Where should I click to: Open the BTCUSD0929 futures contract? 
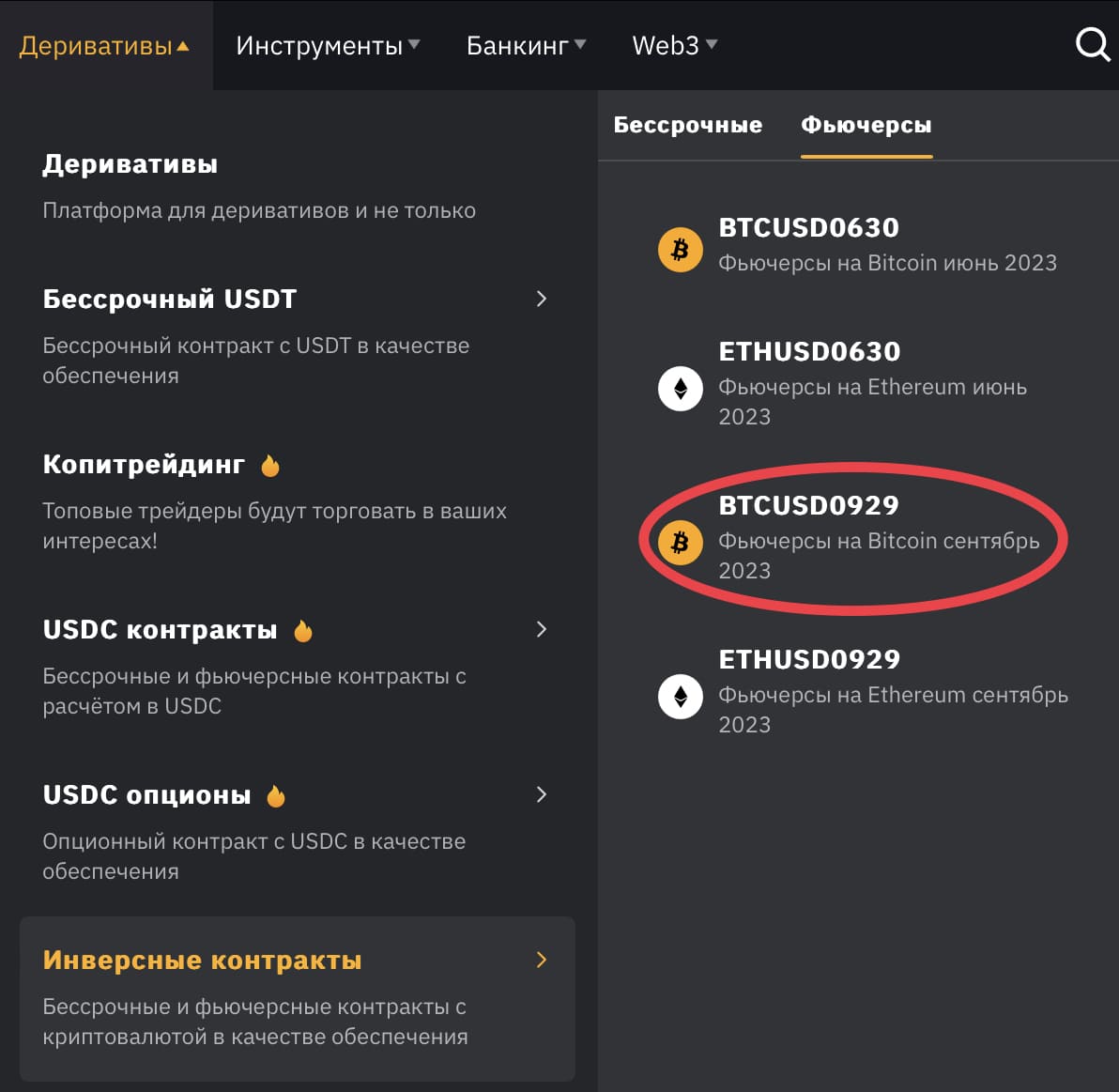click(808, 505)
